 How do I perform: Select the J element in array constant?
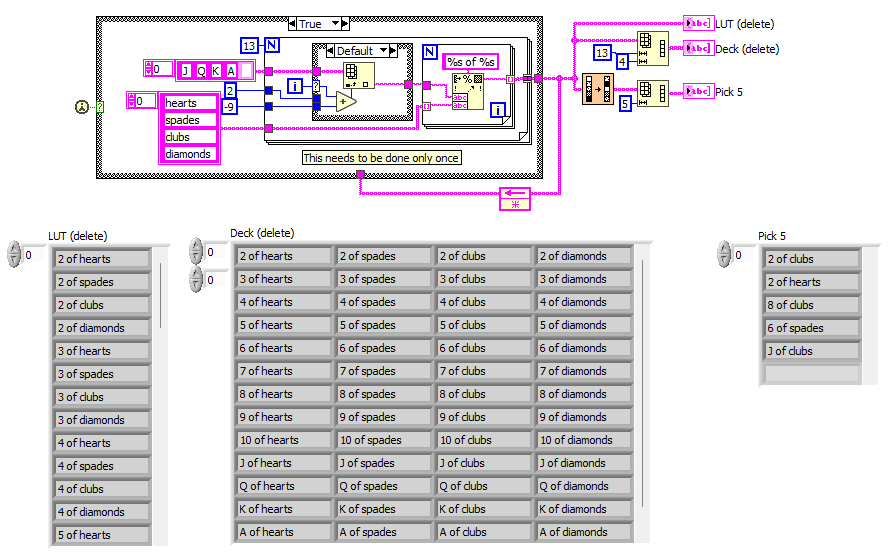point(185,71)
